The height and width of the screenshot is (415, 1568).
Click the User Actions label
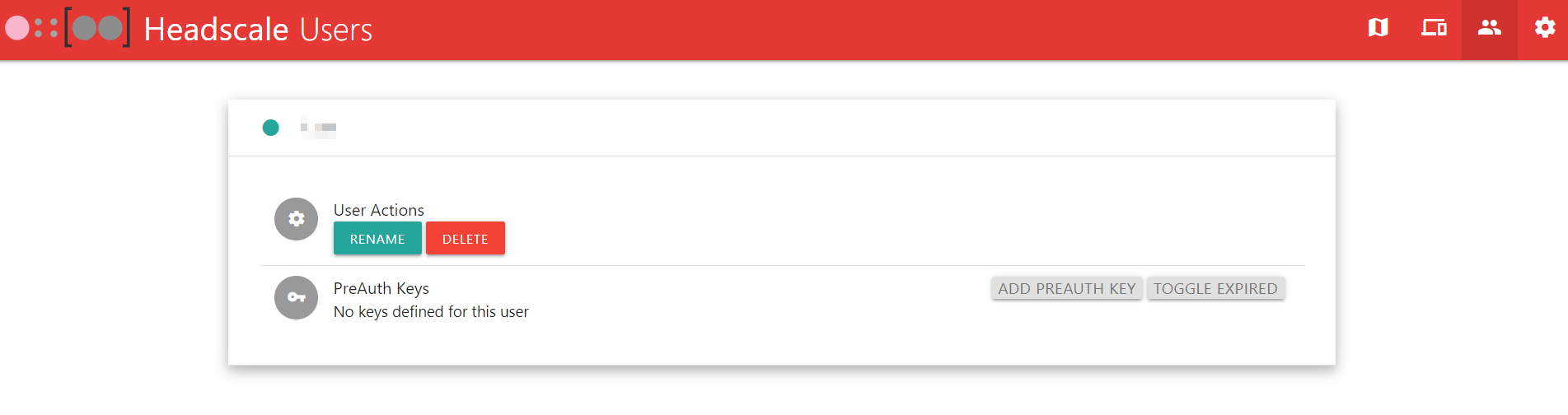coord(379,210)
